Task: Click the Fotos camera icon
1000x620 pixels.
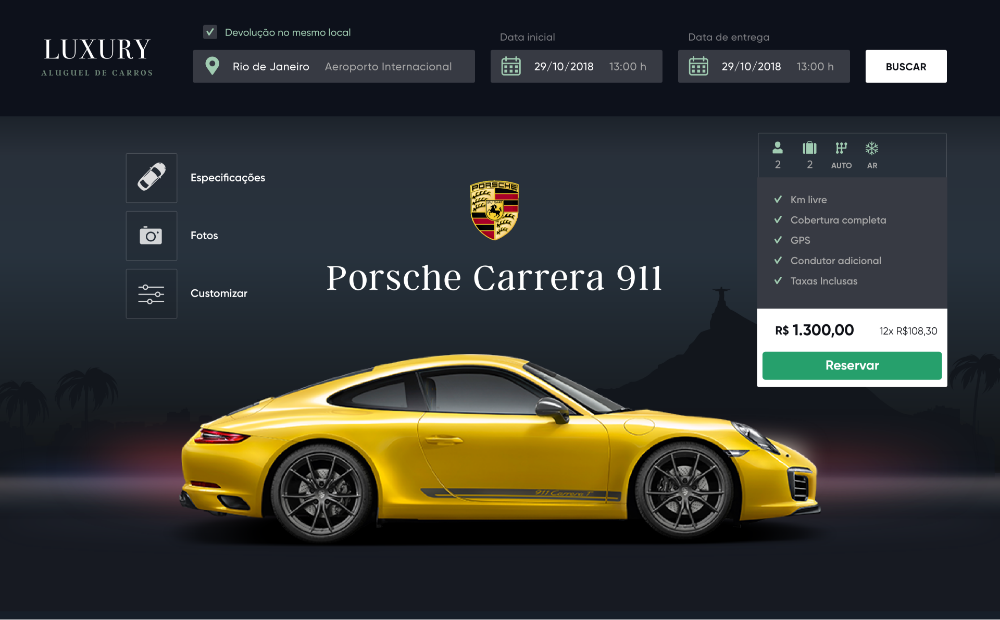Action: pyautogui.click(x=151, y=235)
